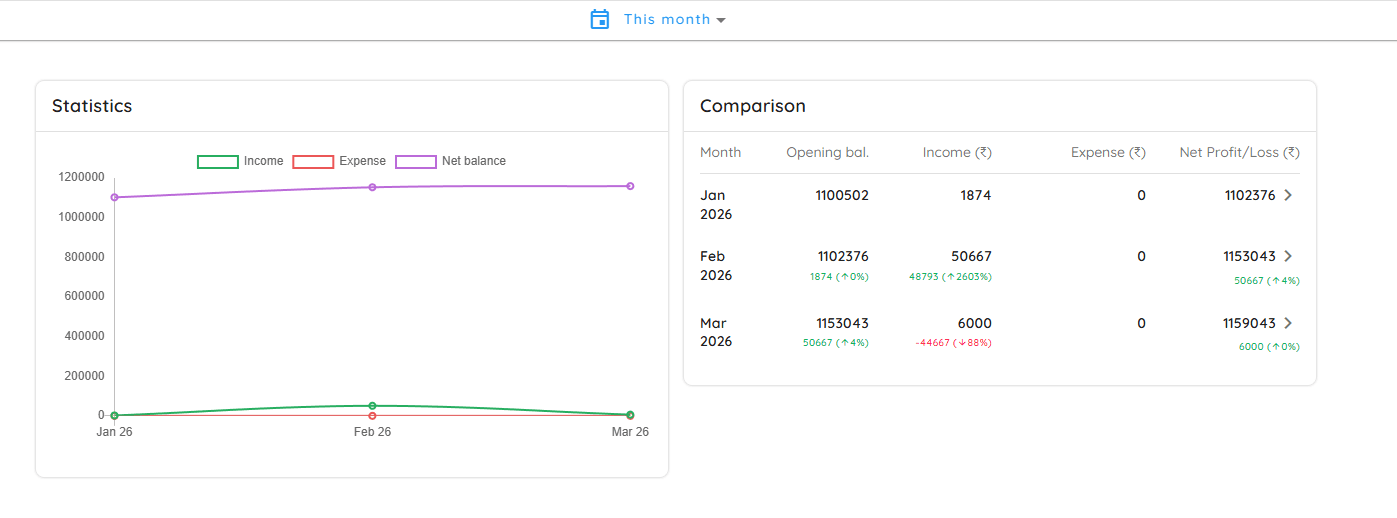The image size is (1397, 518).
Task: Expand the Mar 2026 row chevron
Action: coord(1288,323)
